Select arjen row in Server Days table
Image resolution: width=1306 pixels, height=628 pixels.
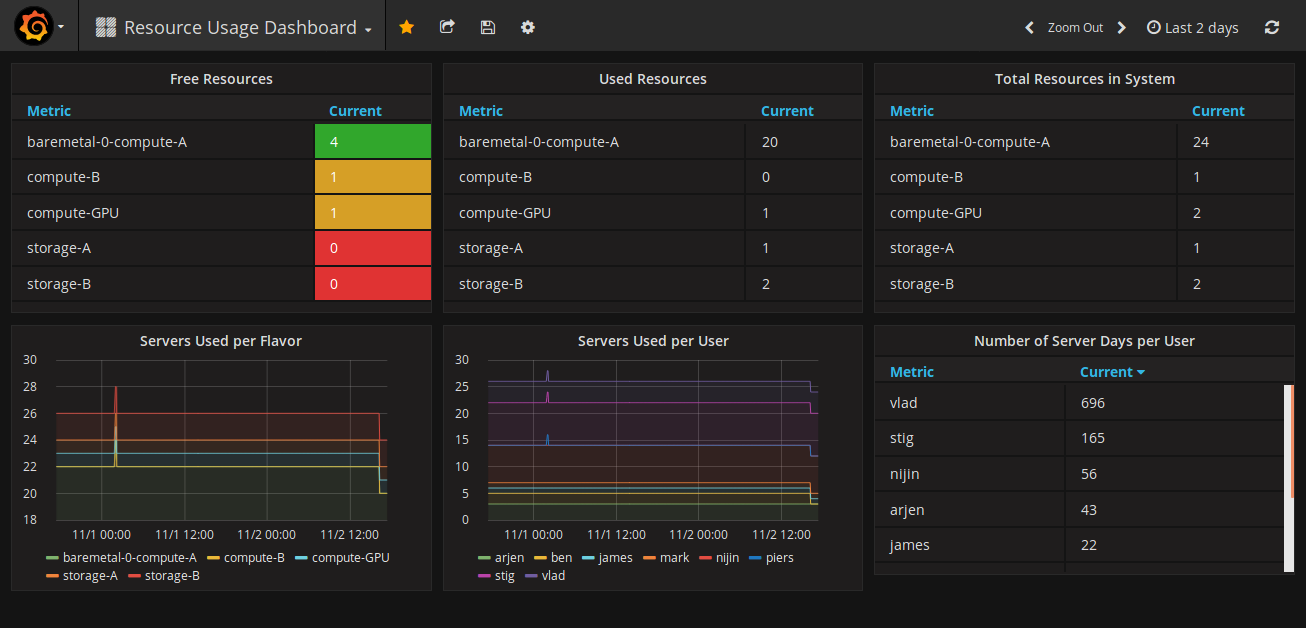[x=1079, y=510]
